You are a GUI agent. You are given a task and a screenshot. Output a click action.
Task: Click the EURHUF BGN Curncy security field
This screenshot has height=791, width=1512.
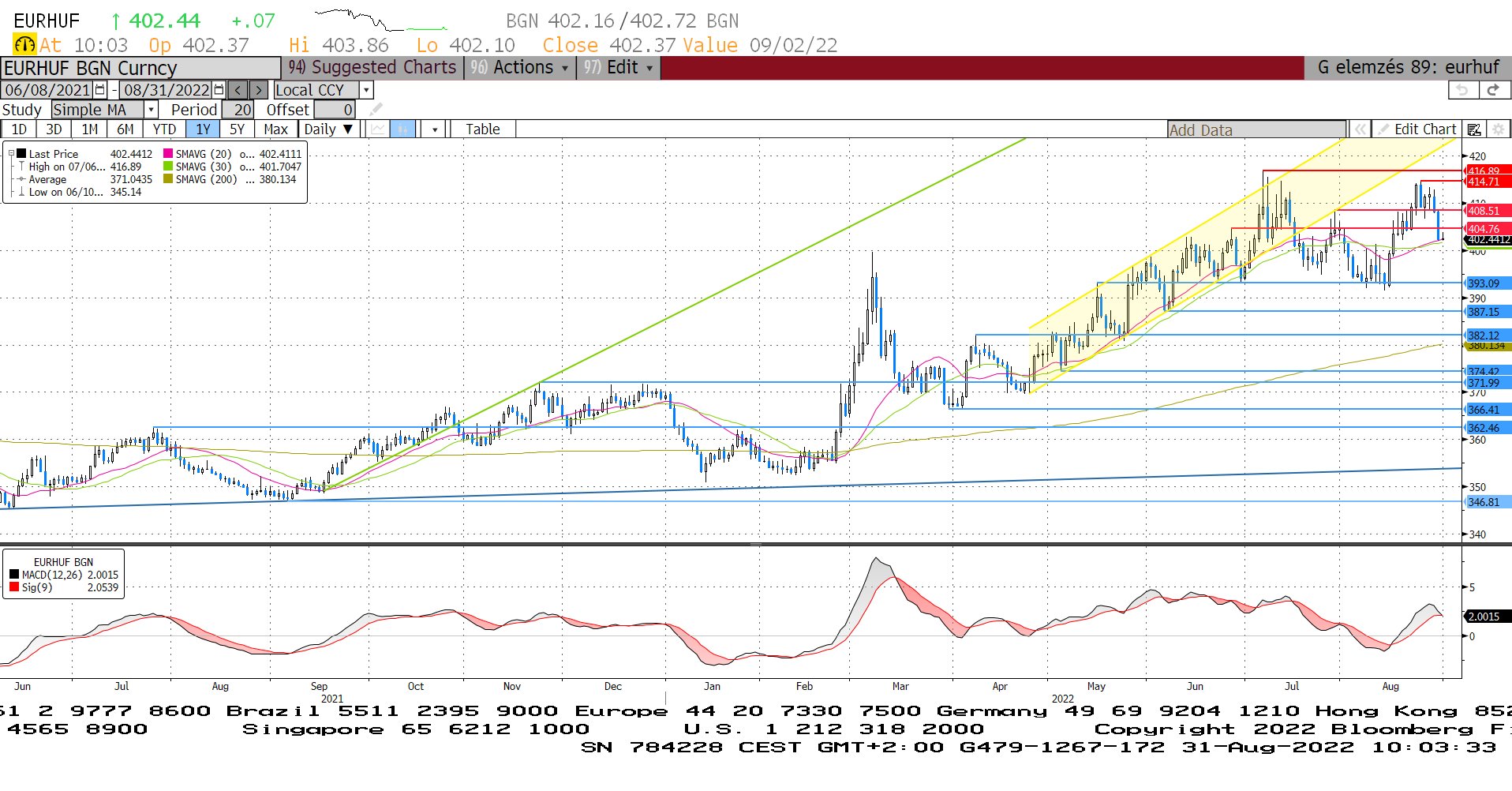pos(140,68)
